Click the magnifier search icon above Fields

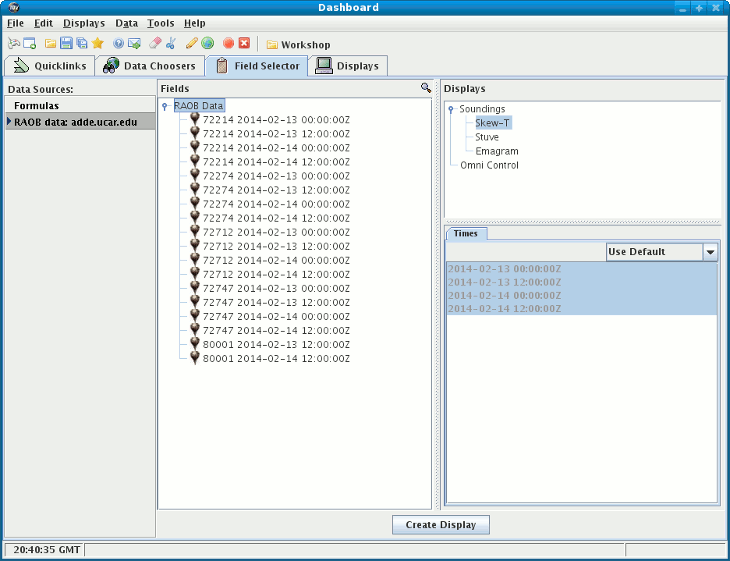[426, 89]
